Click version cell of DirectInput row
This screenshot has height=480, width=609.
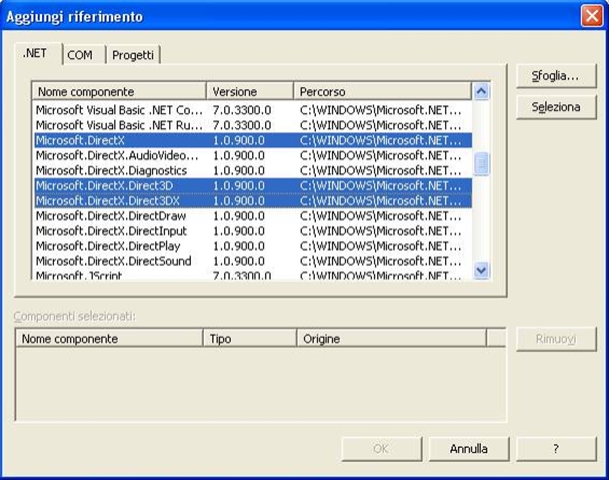tap(239, 231)
